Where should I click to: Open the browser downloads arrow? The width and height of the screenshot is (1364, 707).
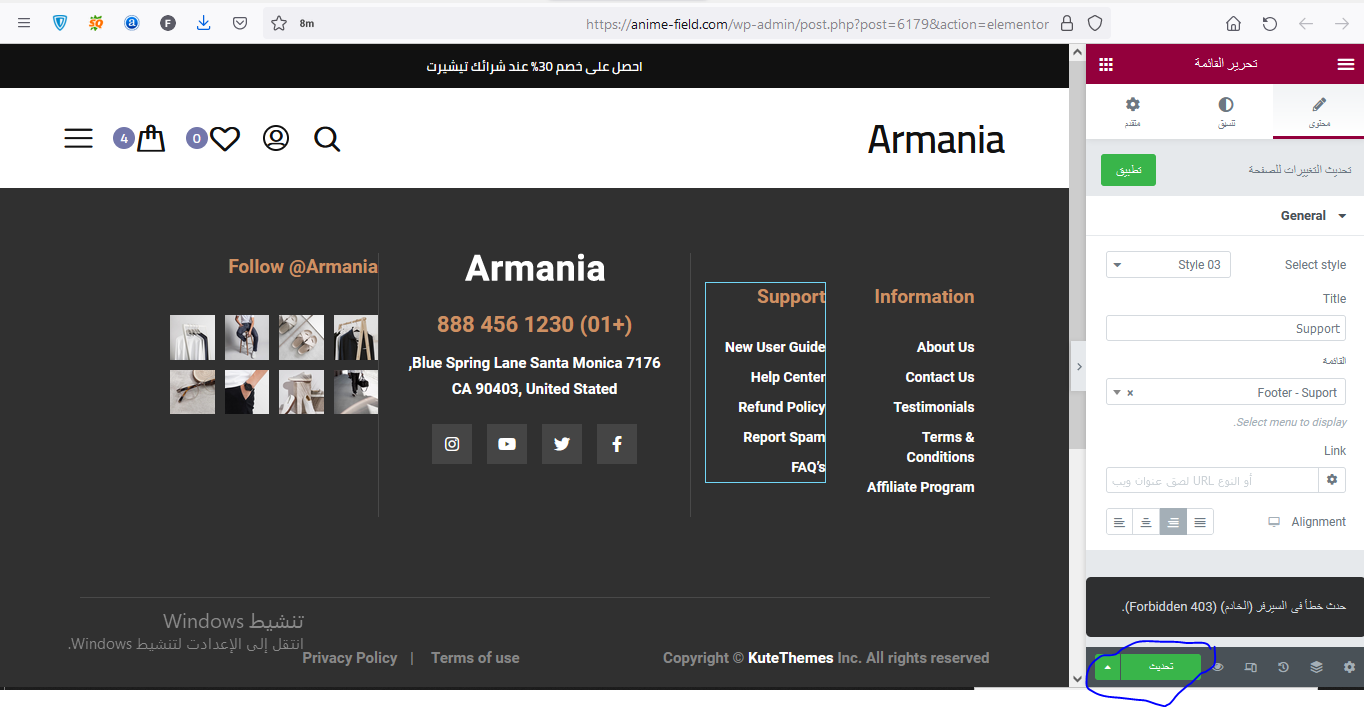tap(204, 23)
